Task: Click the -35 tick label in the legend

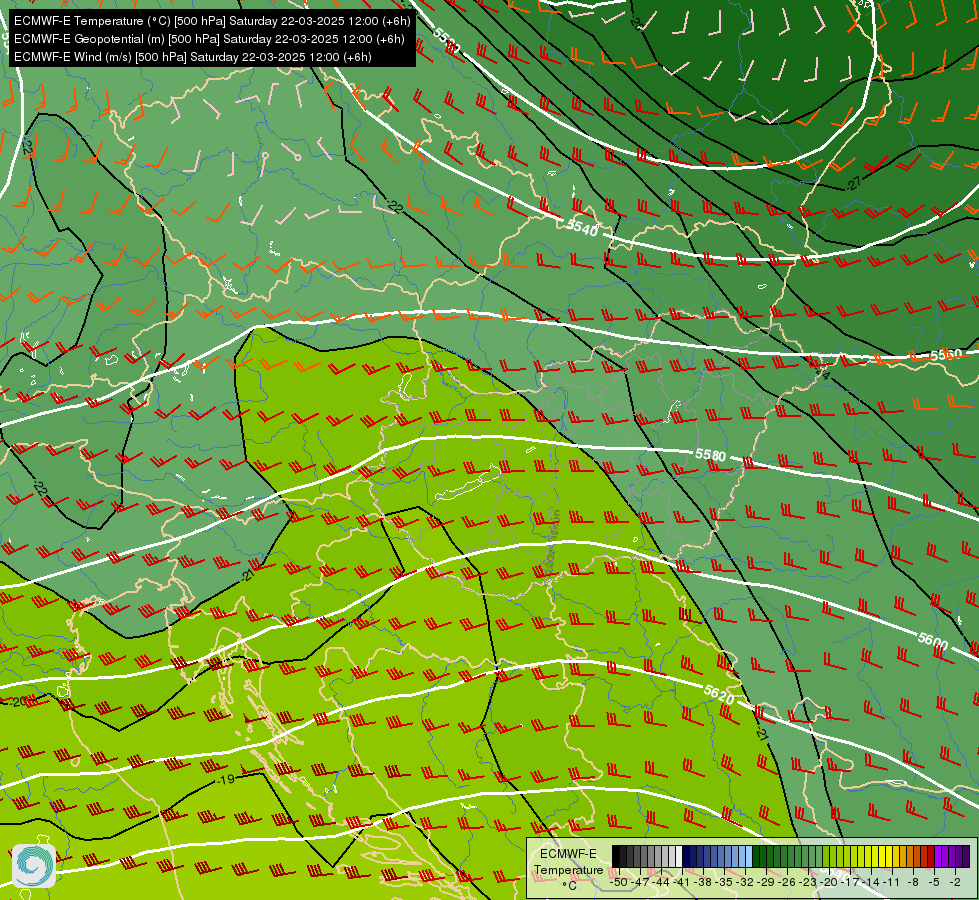Action: coord(724,882)
